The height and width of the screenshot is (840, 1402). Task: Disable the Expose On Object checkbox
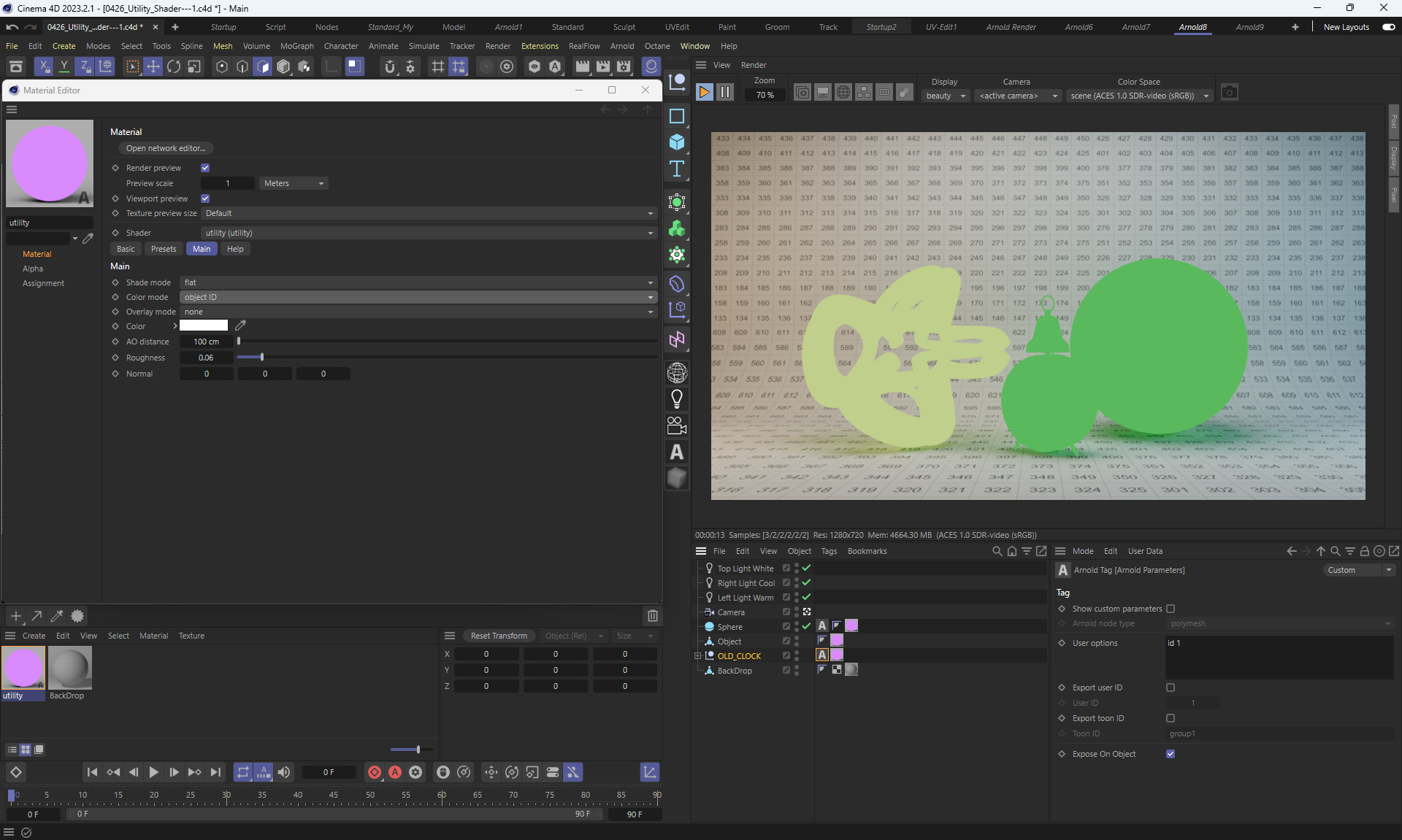point(1171,754)
